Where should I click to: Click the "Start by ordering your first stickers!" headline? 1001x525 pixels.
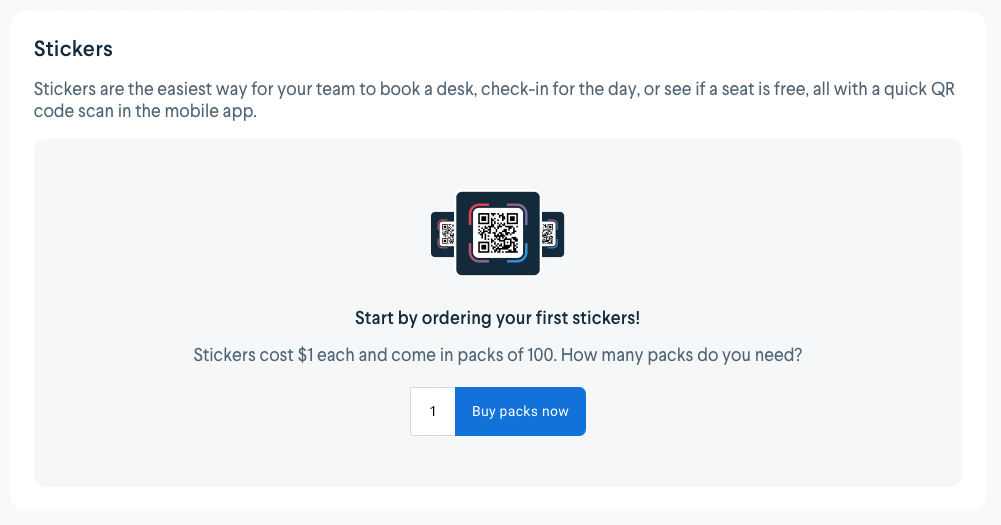tap(497, 317)
